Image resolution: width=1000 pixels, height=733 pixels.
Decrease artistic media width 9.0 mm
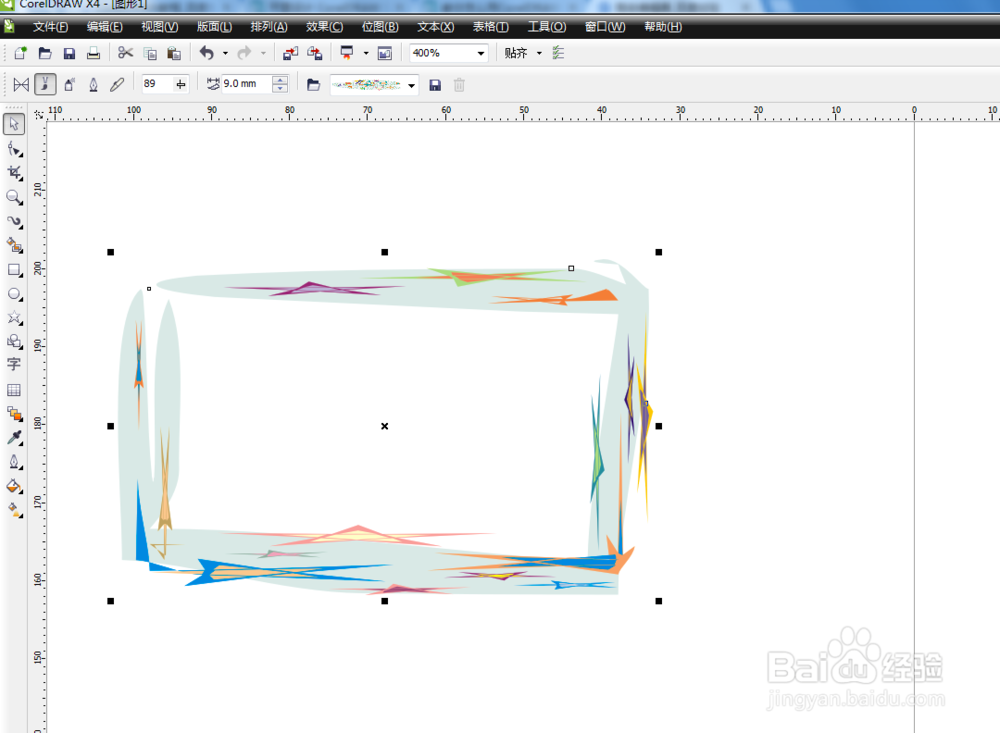point(280,88)
